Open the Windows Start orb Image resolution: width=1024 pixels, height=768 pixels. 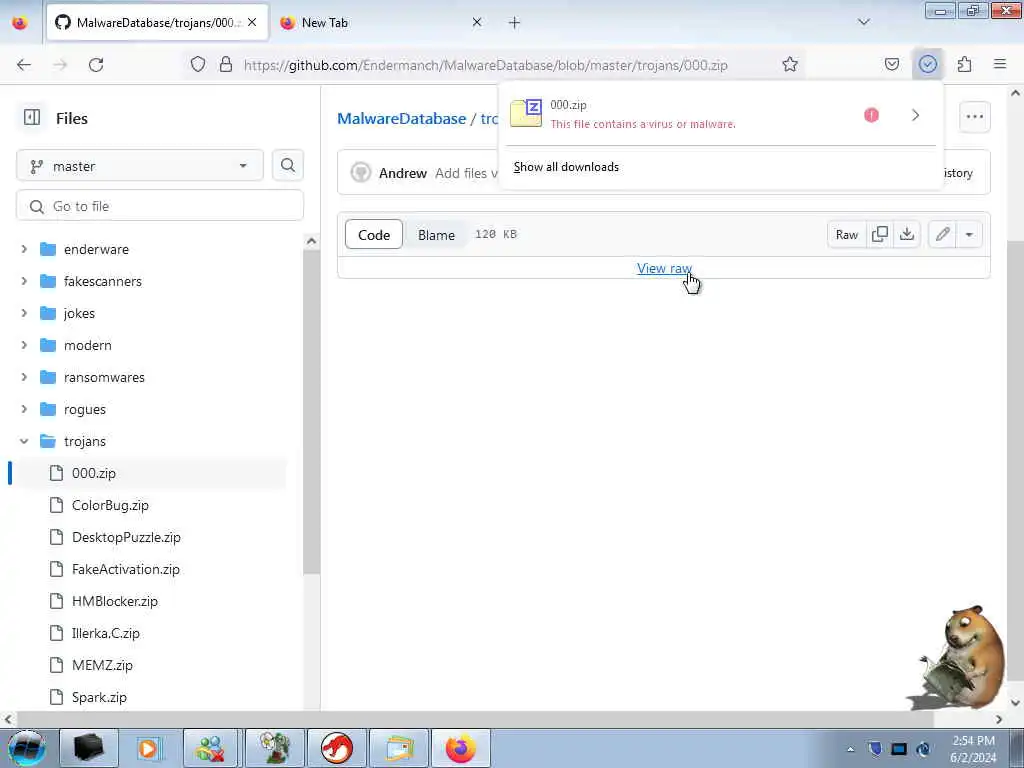(27, 748)
